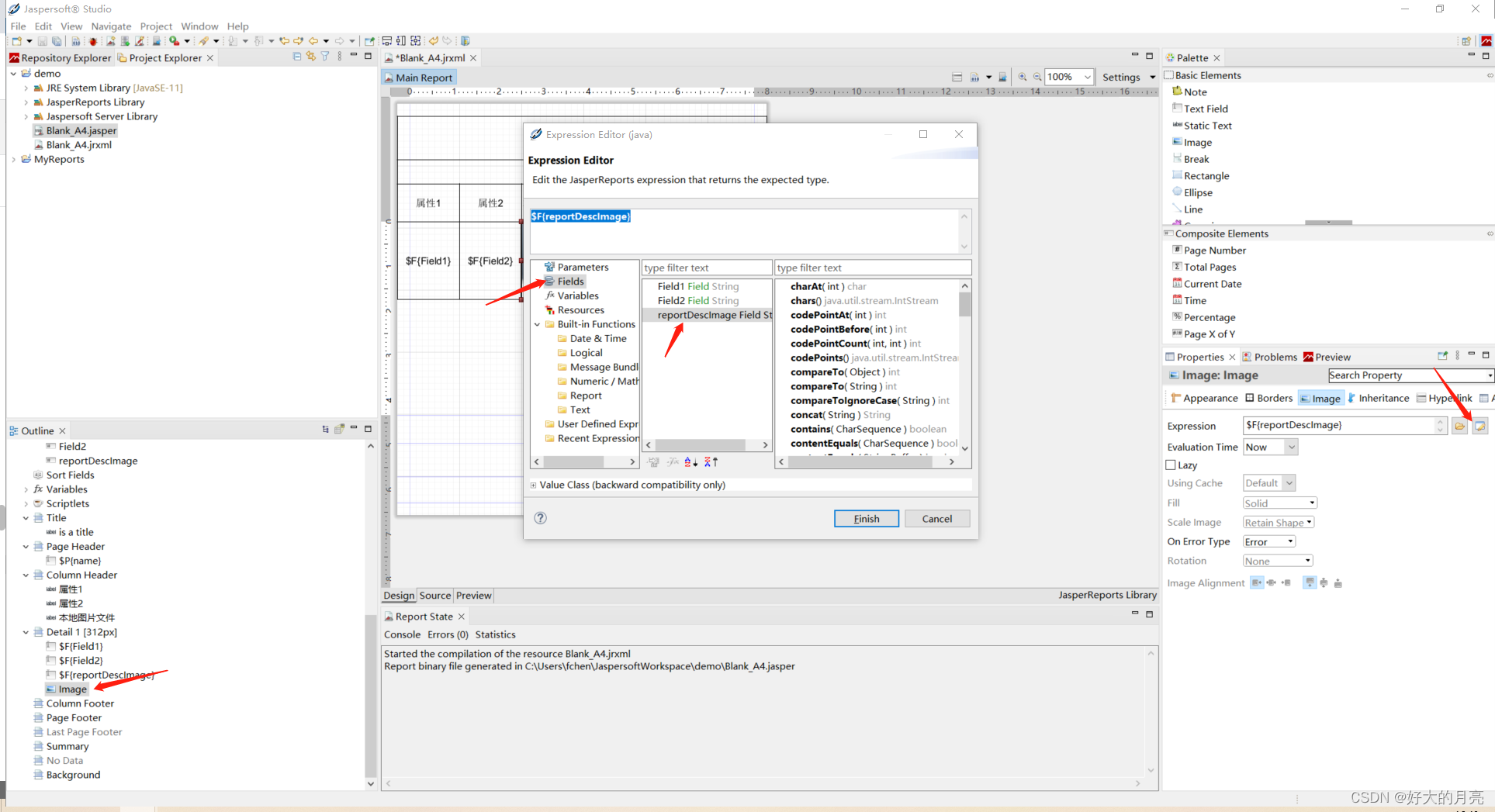
Task: Click the New wizard toolbar icon
Action: (17, 41)
